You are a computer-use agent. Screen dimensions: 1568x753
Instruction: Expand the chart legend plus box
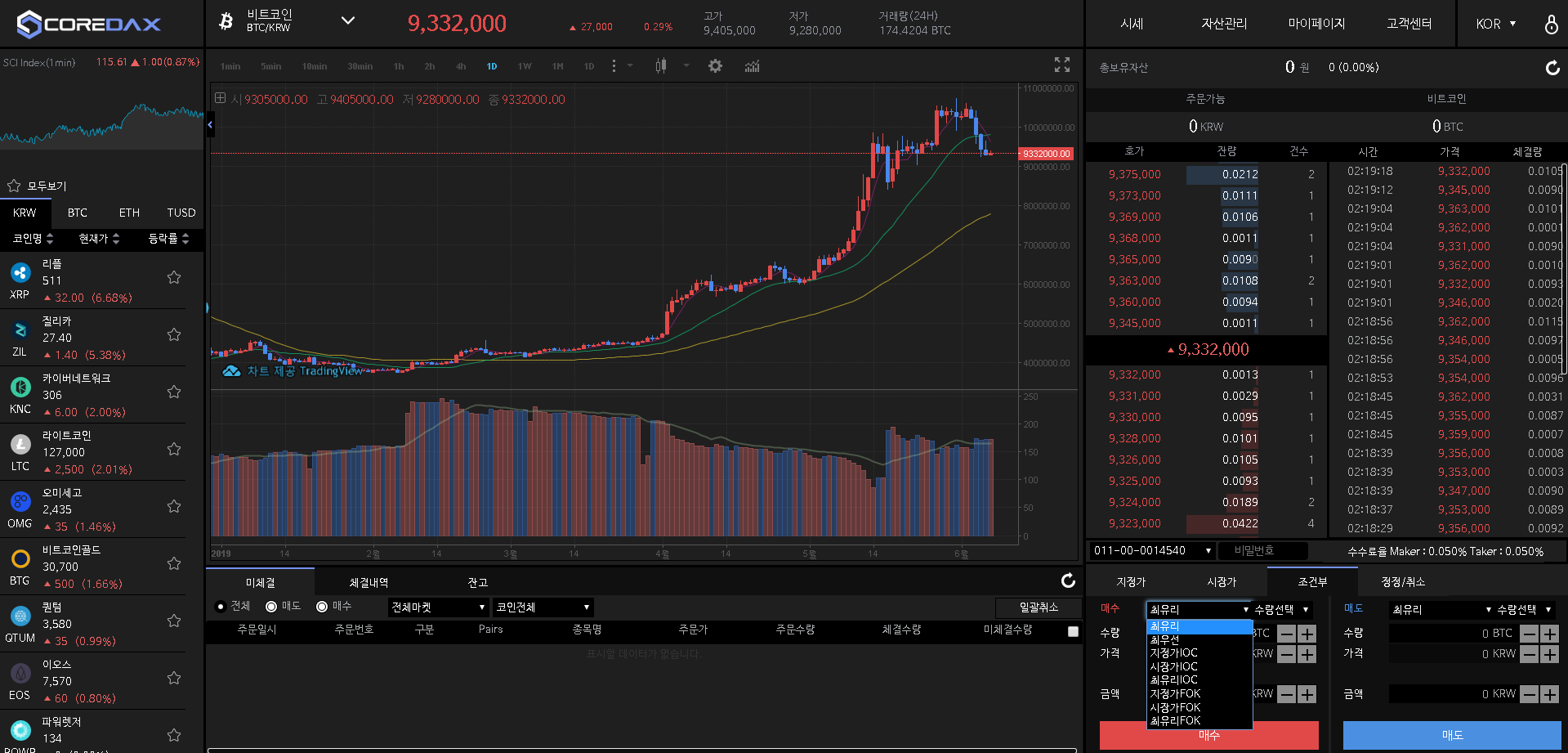coord(220,98)
